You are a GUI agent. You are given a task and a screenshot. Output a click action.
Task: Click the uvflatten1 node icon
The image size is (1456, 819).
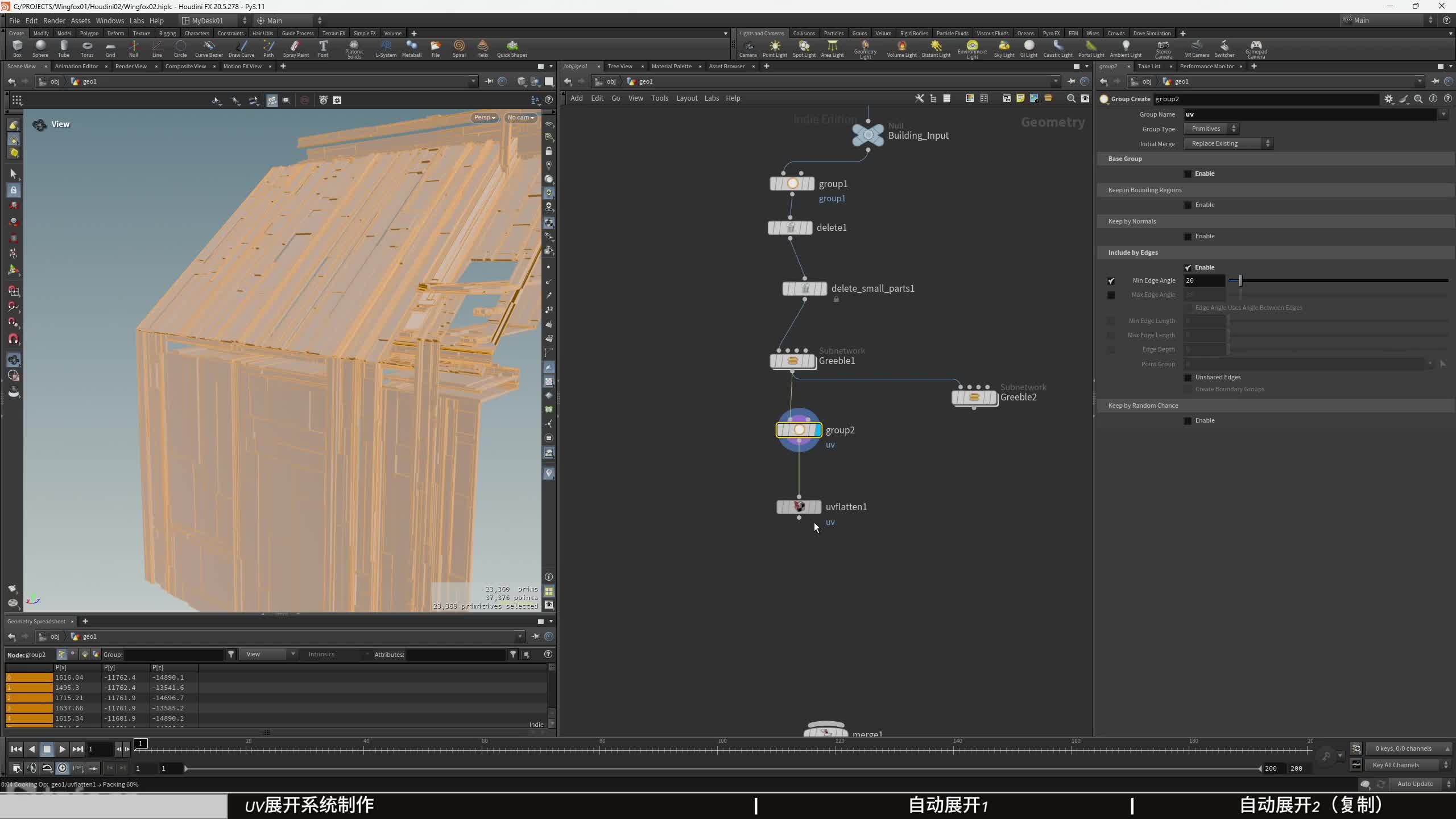pos(799,507)
